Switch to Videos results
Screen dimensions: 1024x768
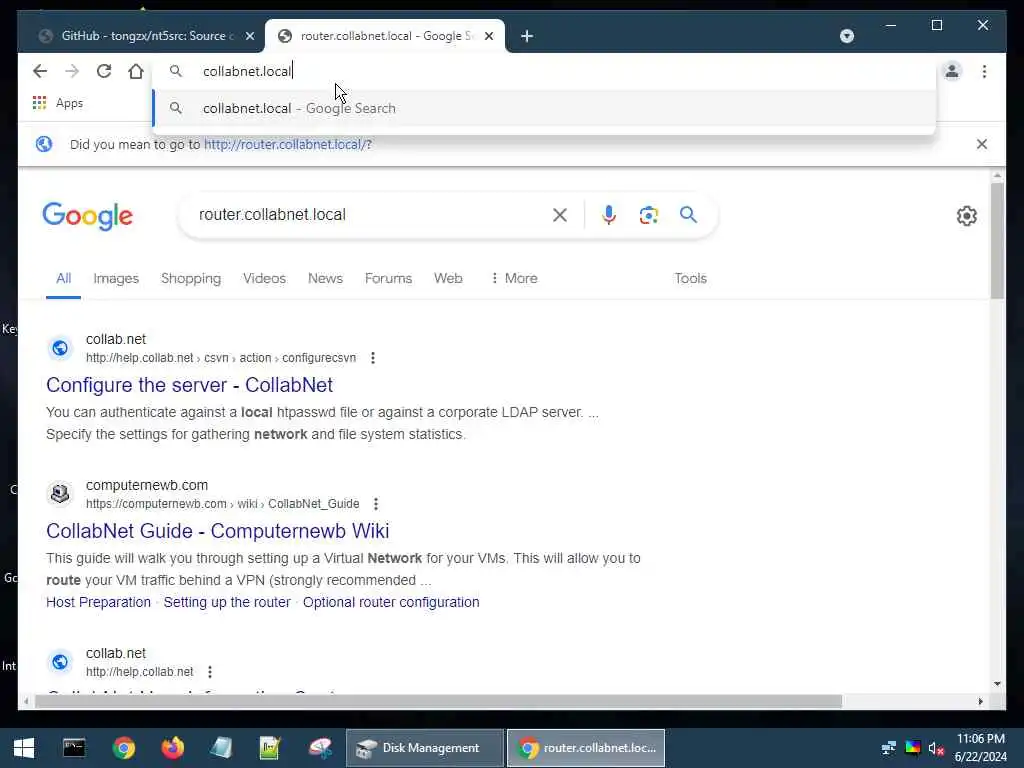[x=264, y=278]
